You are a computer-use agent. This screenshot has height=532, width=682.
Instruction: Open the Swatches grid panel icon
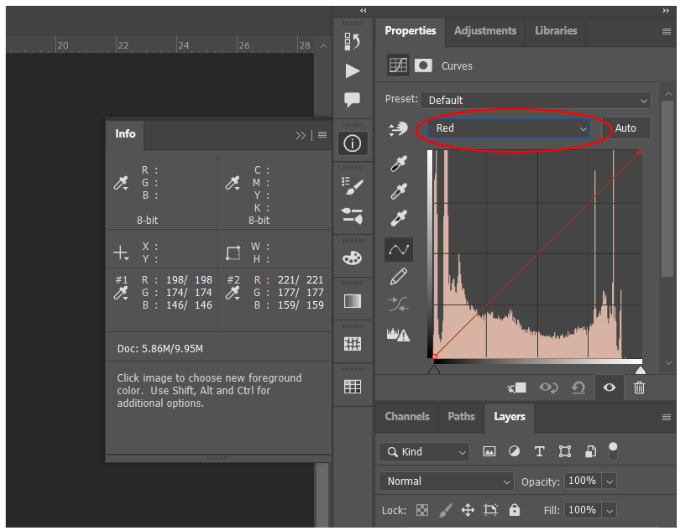click(352, 386)
